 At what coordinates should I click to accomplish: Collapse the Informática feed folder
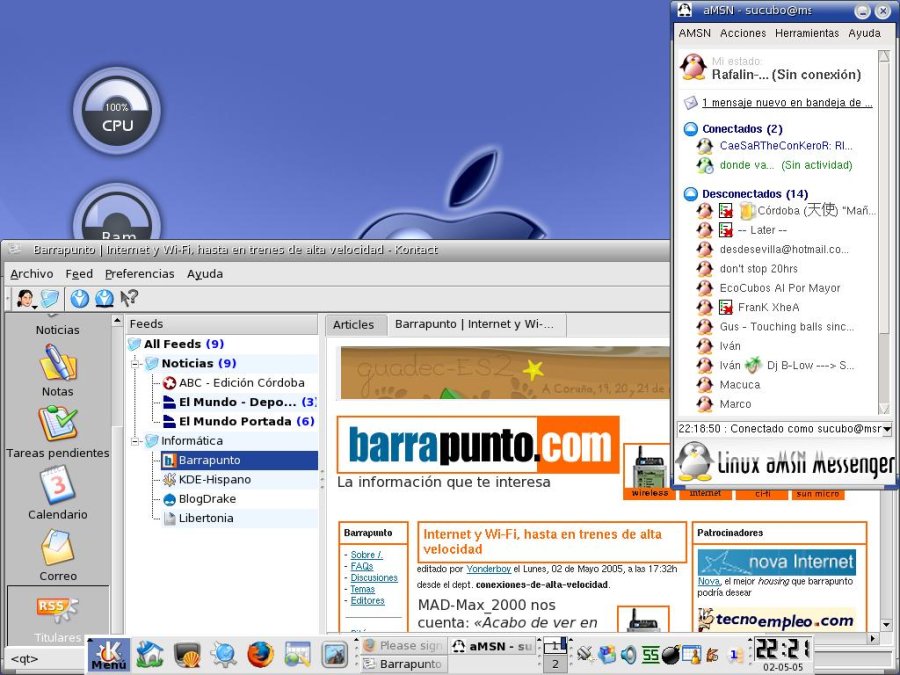135,441
